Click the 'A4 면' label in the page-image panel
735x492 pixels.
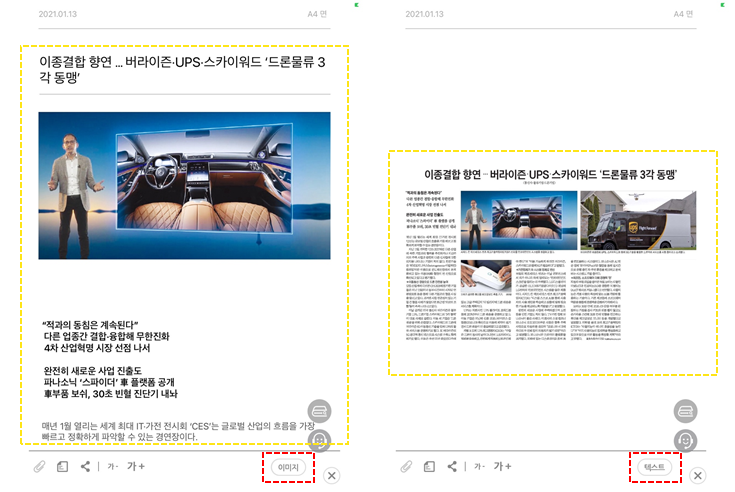pyautogui.click(x=683, y=14)
